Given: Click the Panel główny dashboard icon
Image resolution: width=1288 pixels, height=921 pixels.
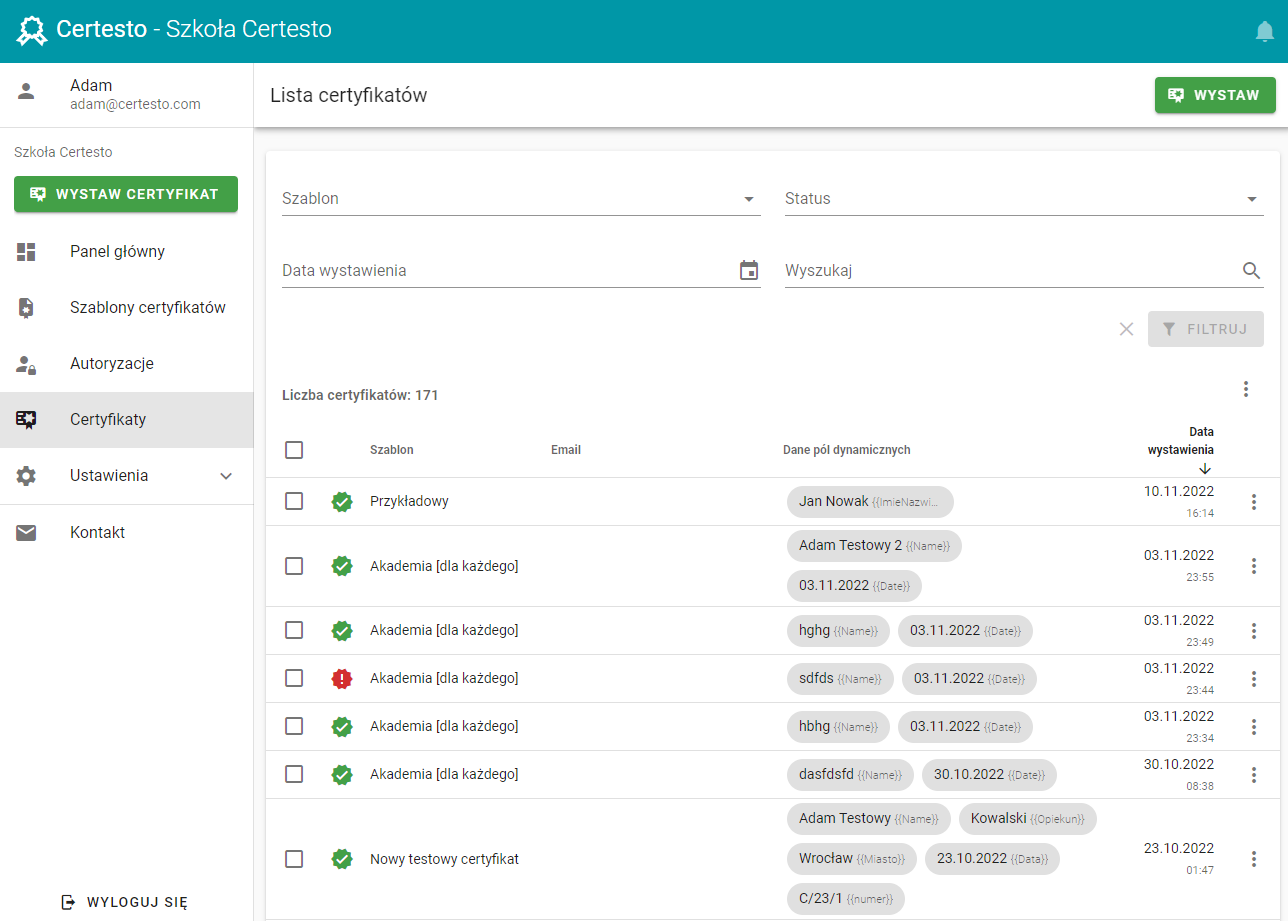Looking at the screenshot, I should [26, 252].
